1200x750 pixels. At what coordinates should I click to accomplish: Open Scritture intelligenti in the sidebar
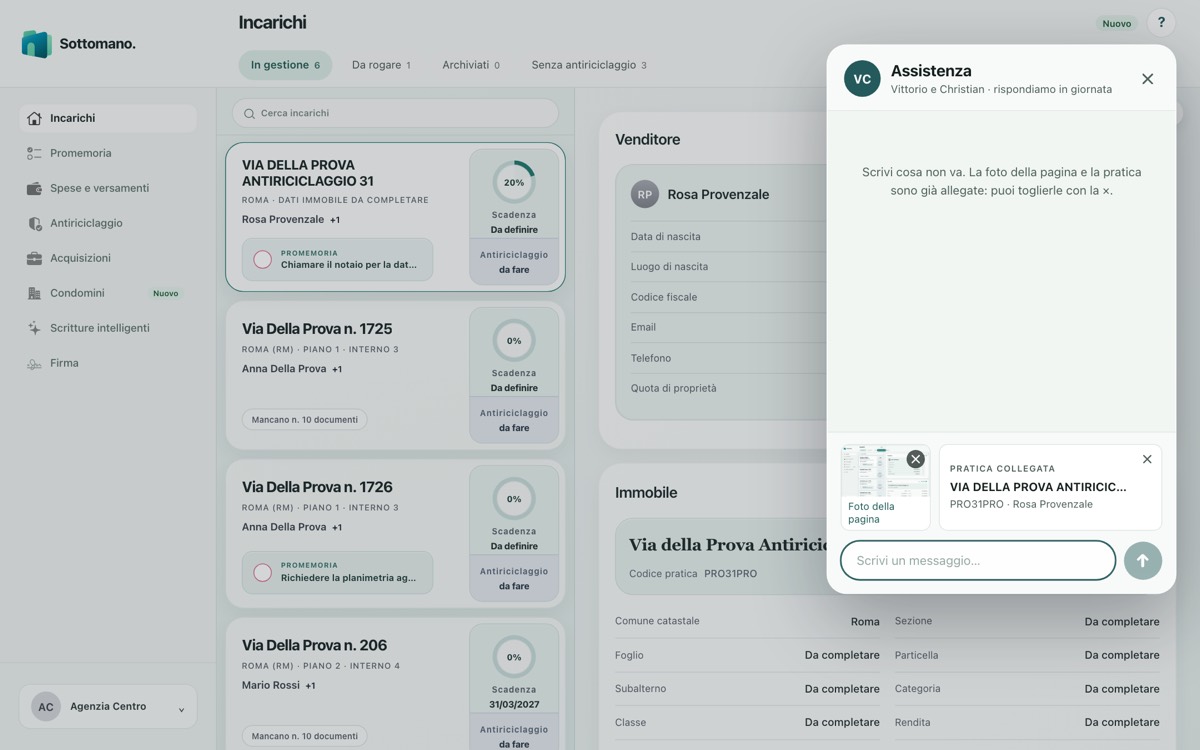[108, 328]
